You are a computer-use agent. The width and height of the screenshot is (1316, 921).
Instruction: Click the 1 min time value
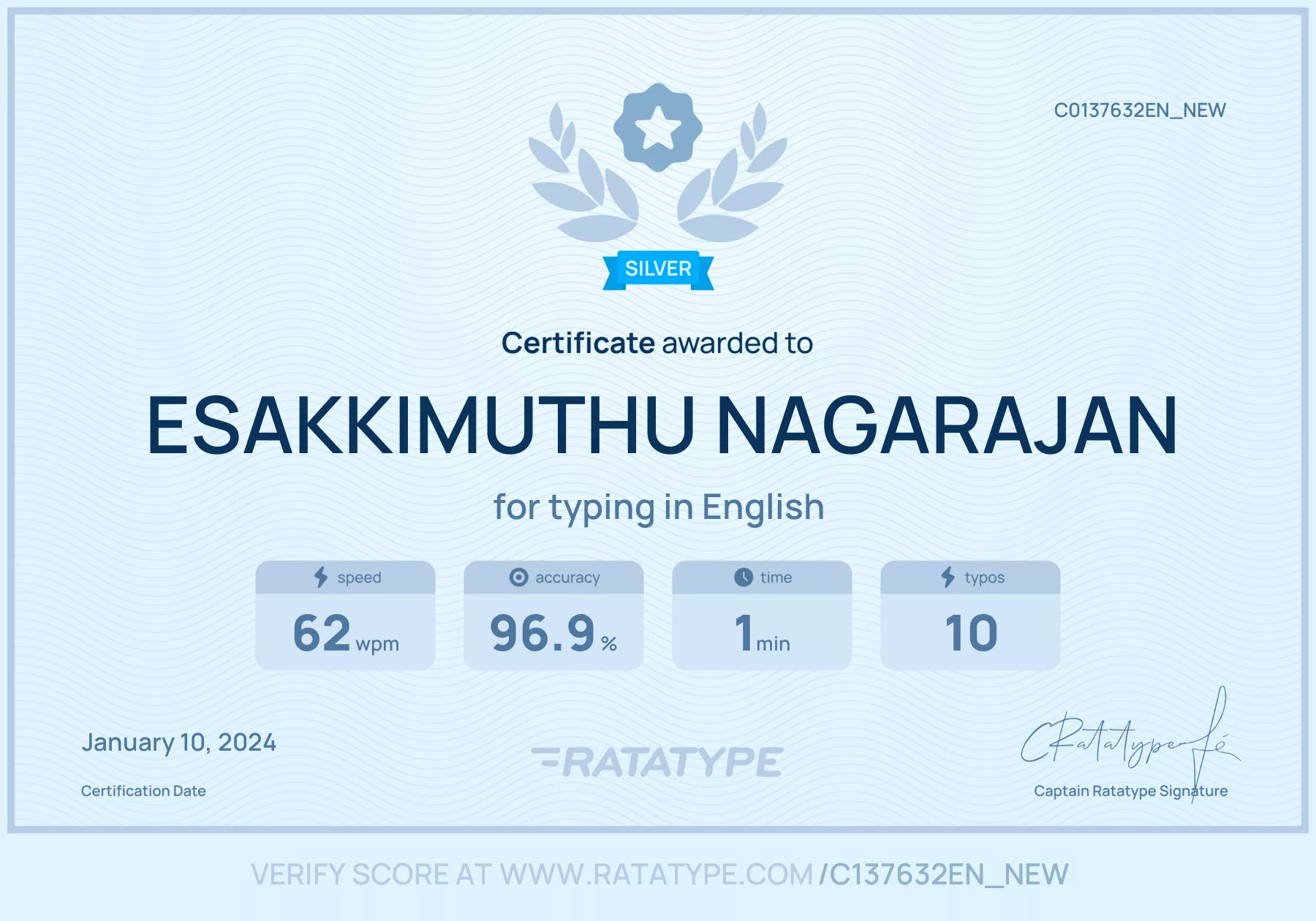(x=762, y=633)
